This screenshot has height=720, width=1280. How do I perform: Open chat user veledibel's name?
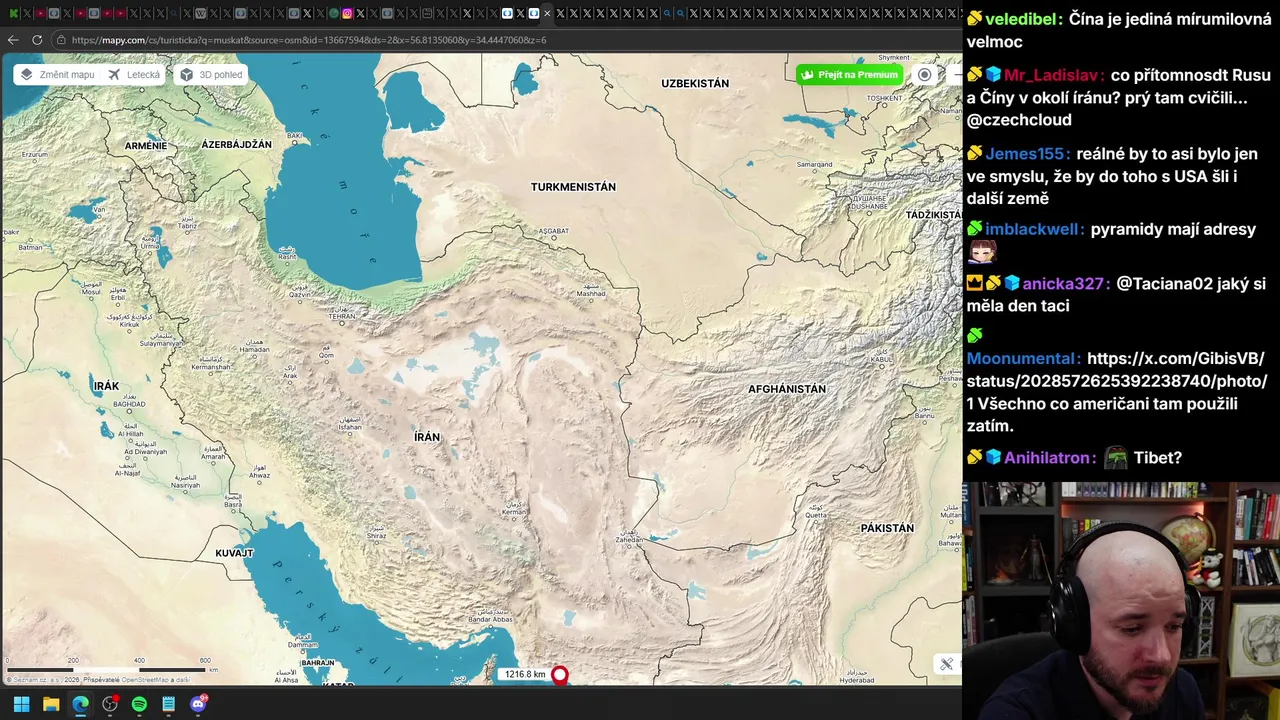pyautogui.click(x=1022, y=19)
